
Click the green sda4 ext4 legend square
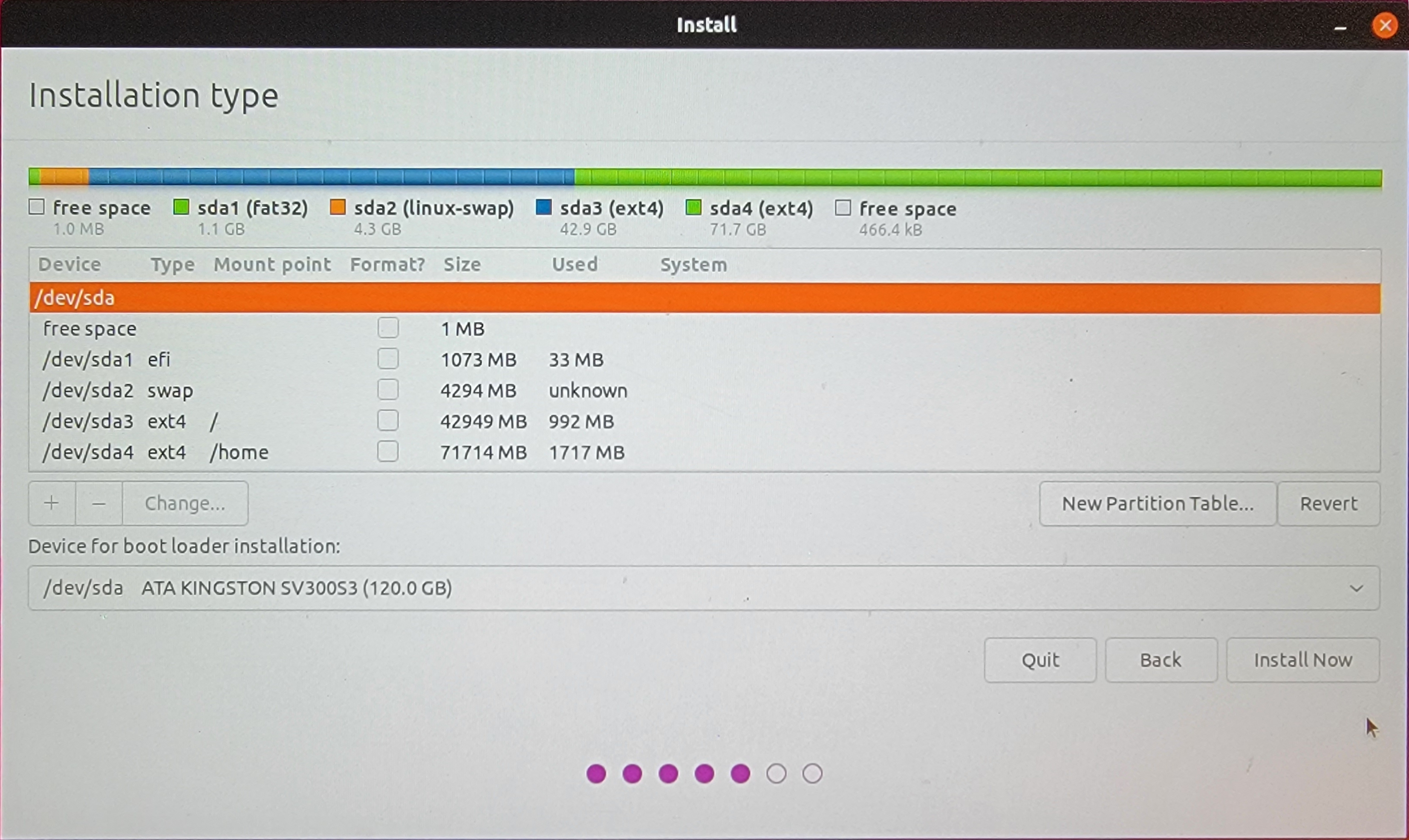point(693,208)
